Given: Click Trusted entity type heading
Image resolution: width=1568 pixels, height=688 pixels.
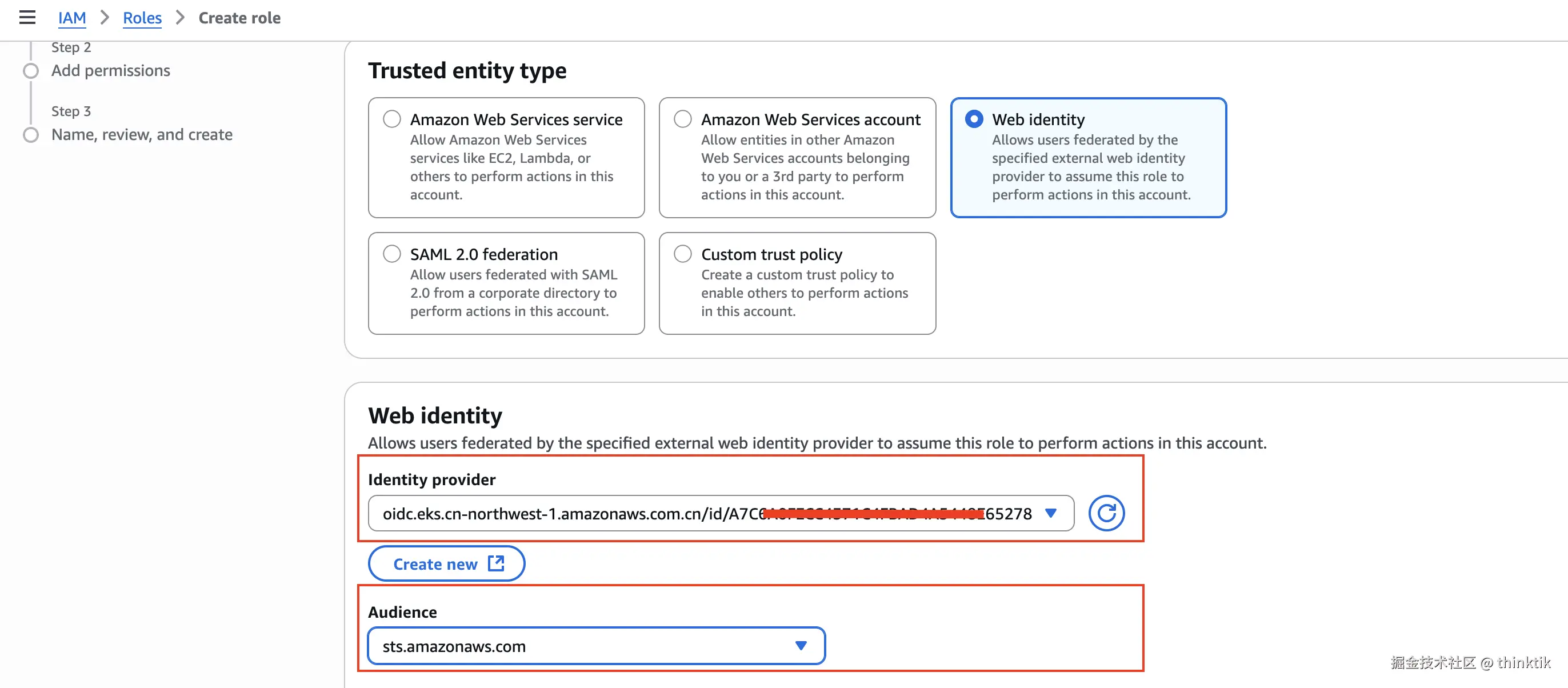Looking at the screenshot, I should pyautogui.click(x=467, y=71).
